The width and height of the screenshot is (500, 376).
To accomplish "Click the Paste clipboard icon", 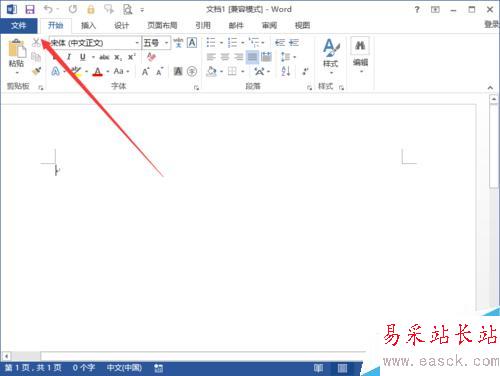I will pyautogui.click(x=17, y=49).
